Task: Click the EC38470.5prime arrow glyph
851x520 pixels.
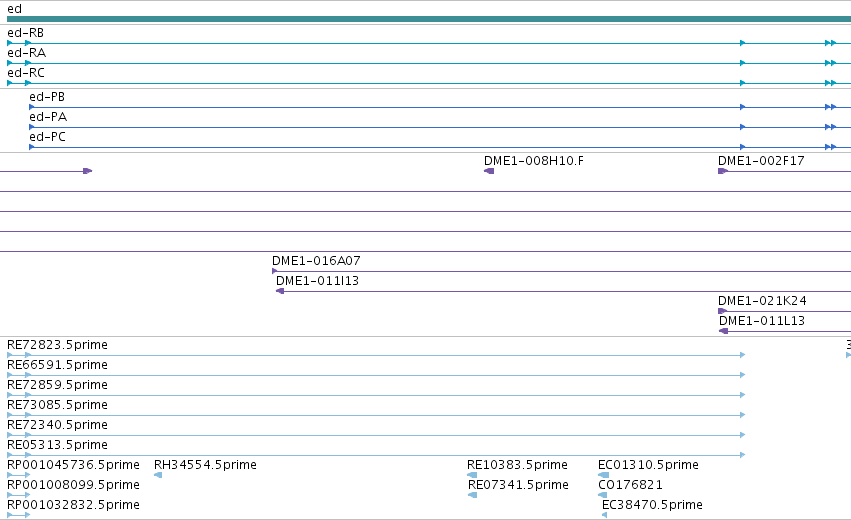Action: (x=605, y=515)
